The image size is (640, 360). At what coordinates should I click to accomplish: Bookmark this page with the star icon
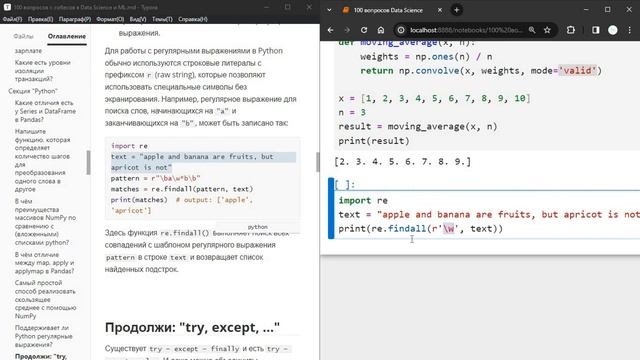pyautogui.click(x=547, y=30)
